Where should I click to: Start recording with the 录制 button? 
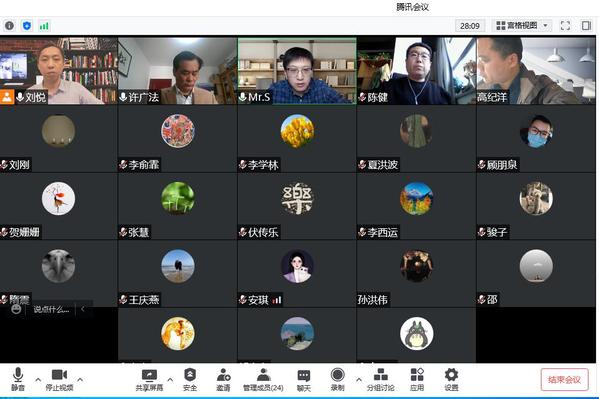(338, 380)
